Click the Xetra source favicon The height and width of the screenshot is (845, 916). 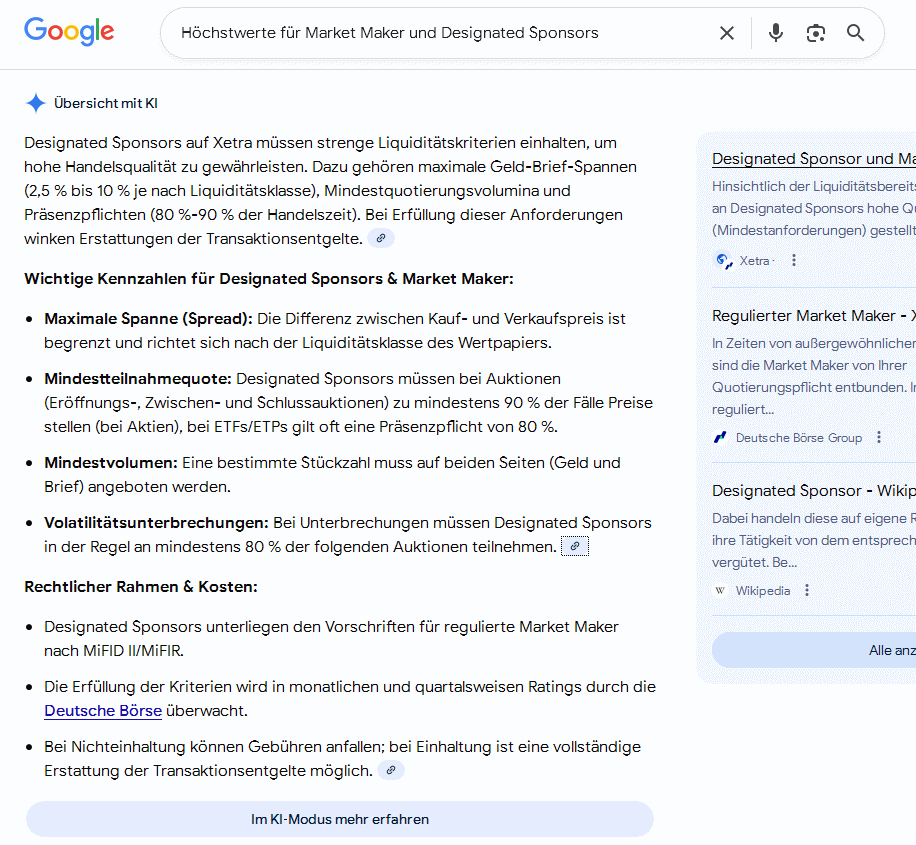point(724,261)
